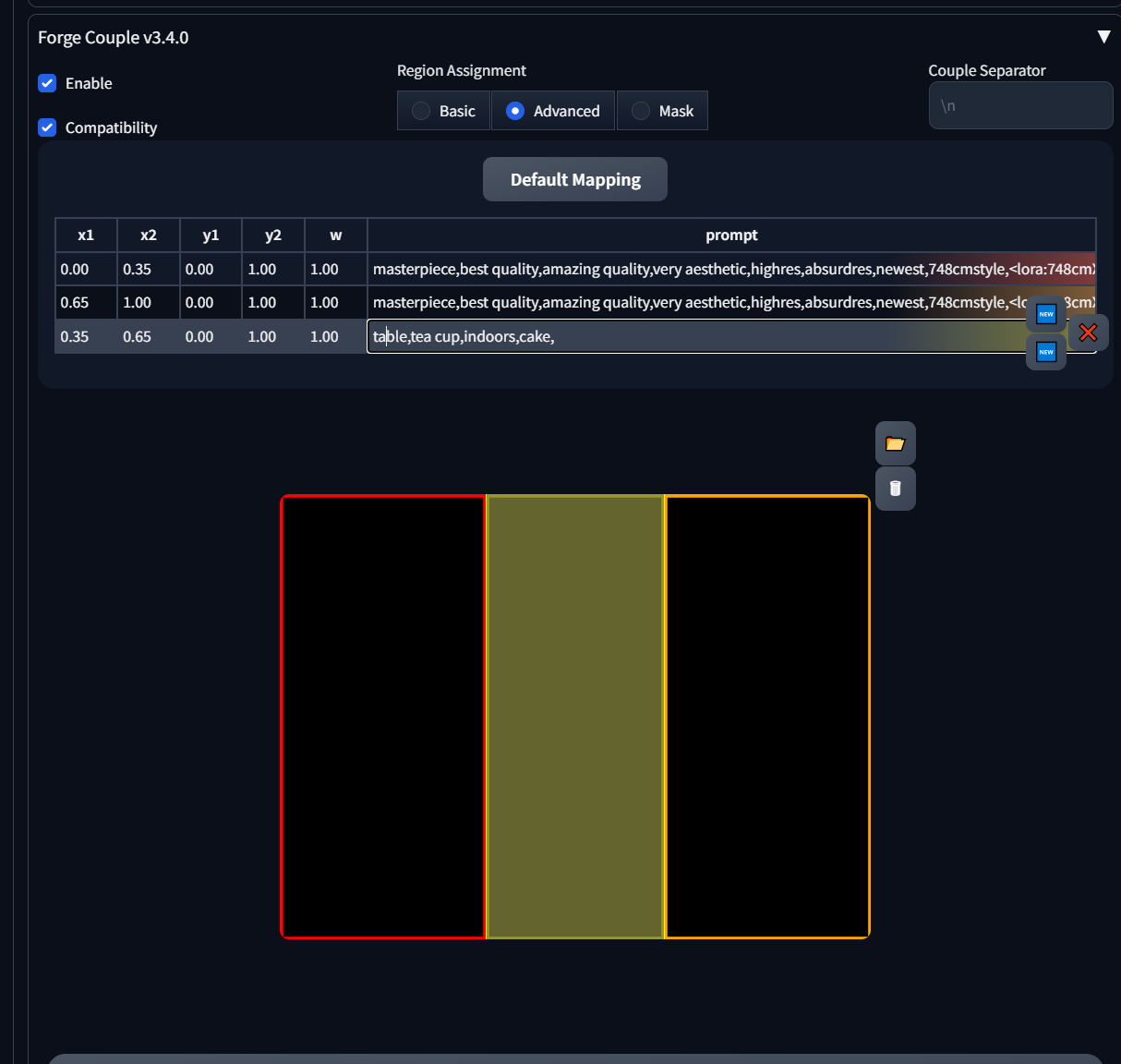This screenshot has height=1064, width=1121.
Task: Edit the x1 value 0.65 in second row
Action: click(x=85, y=303)
